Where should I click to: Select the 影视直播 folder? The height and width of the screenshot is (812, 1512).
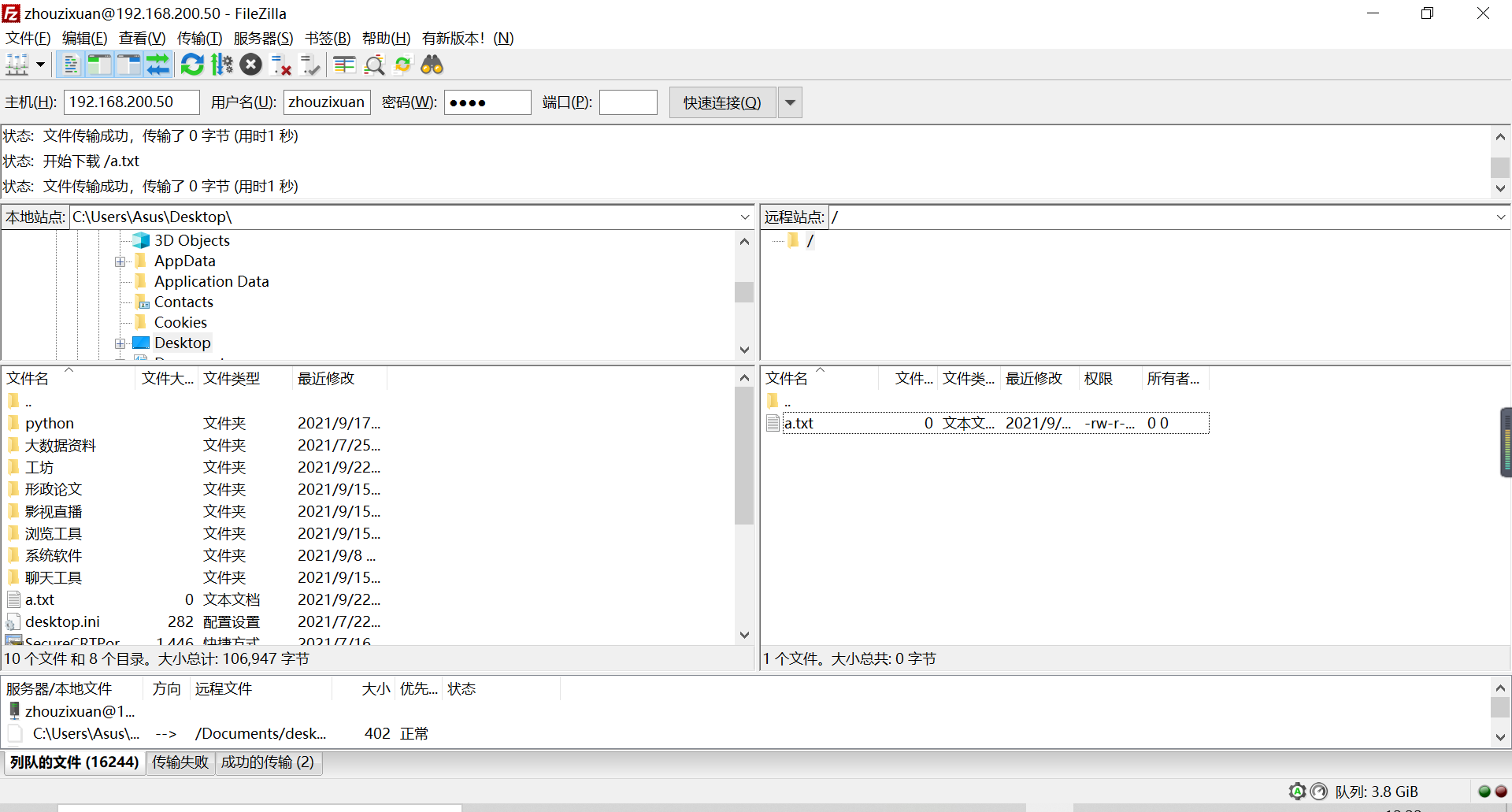(53, 511)
